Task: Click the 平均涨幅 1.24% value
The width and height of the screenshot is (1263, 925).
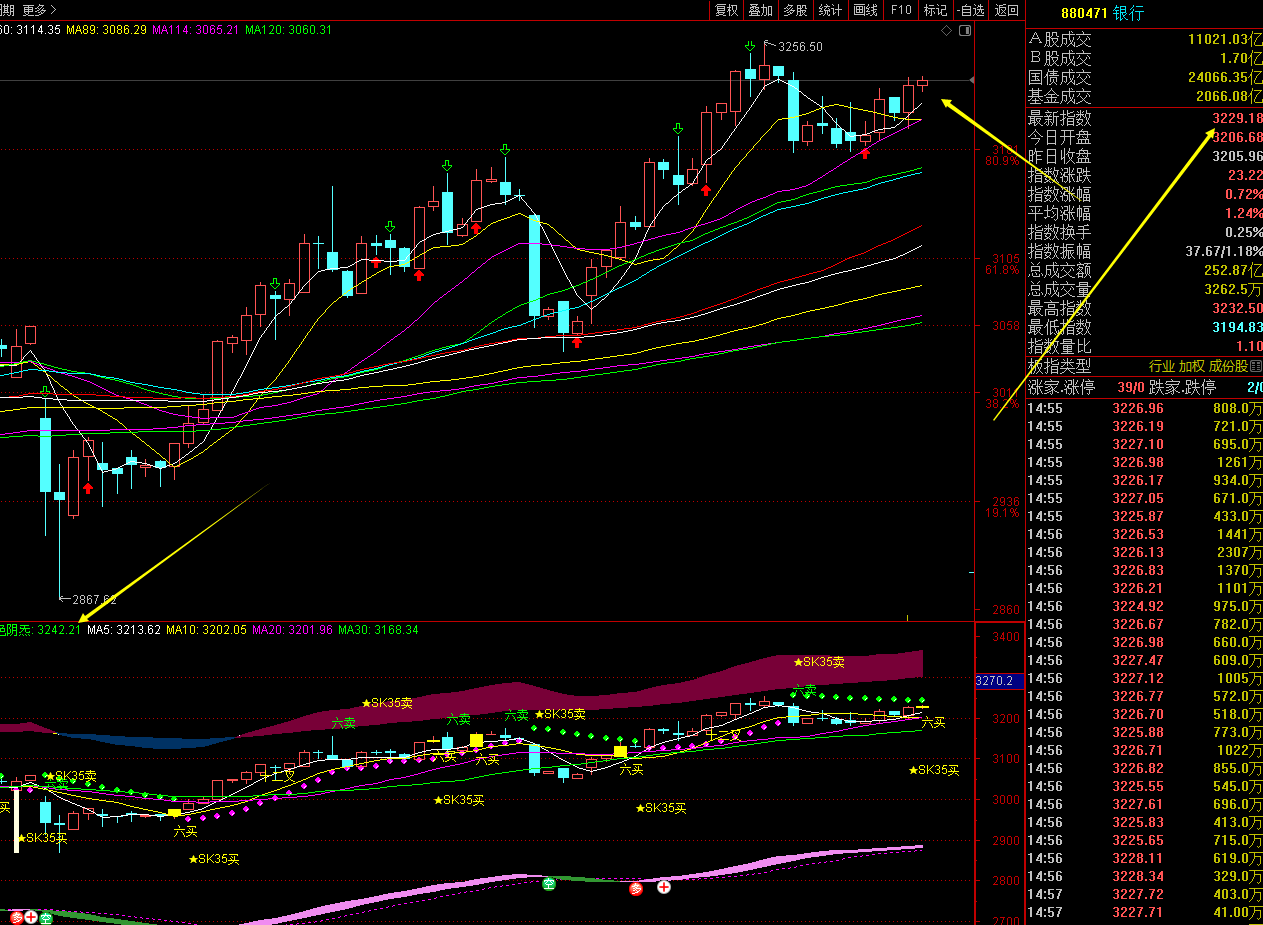Action: coord(1243,214)
